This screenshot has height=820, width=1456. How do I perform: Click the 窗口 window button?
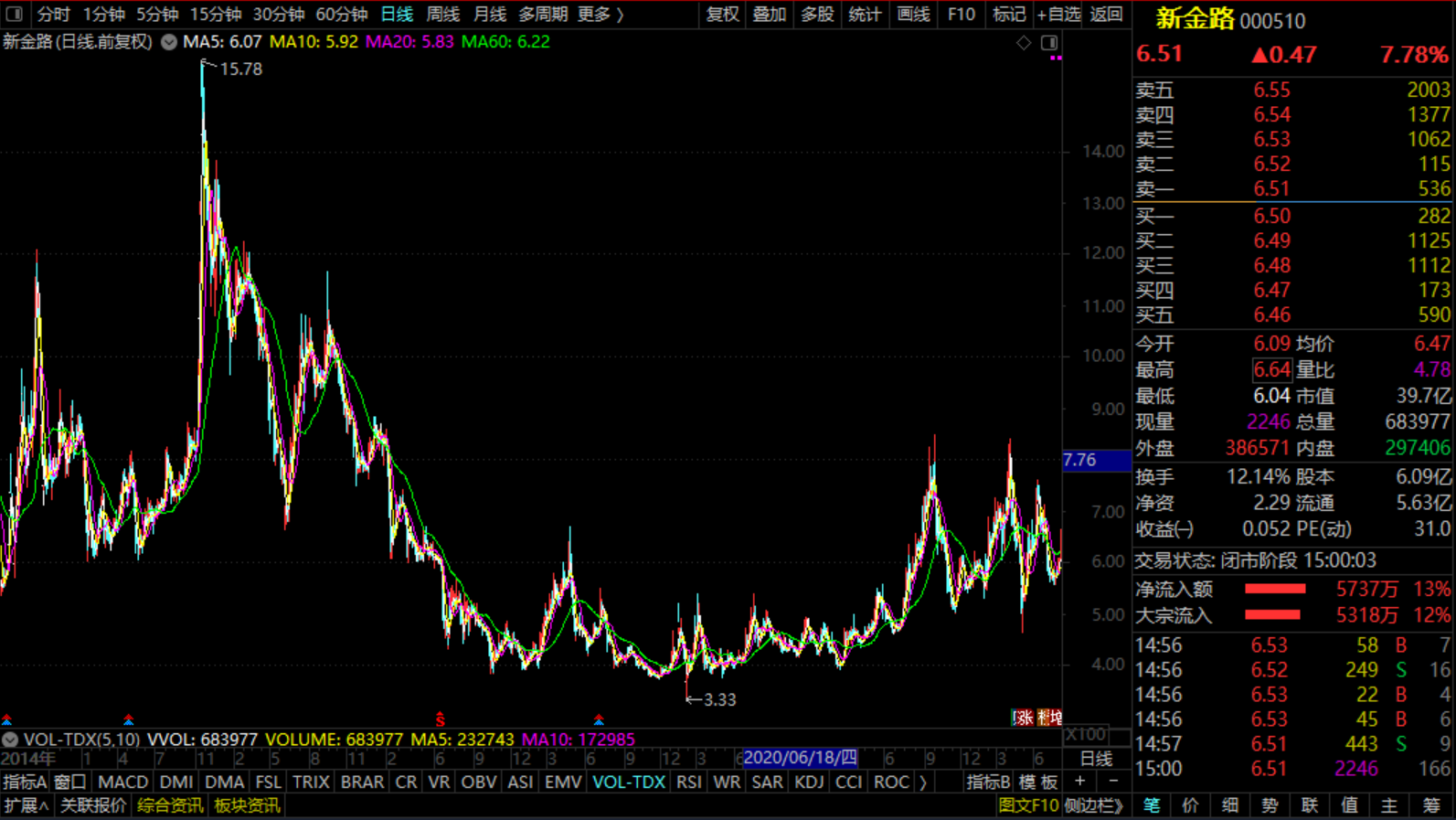click(70, 782)
